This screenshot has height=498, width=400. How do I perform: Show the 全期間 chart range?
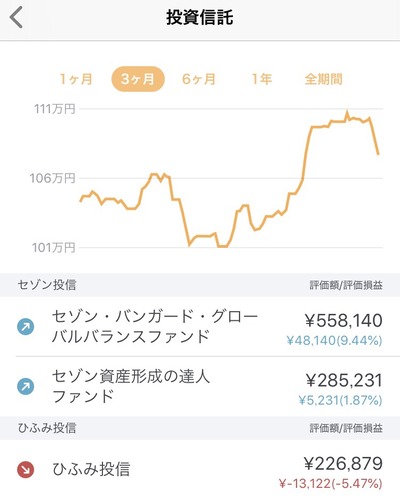coord(323,79)
